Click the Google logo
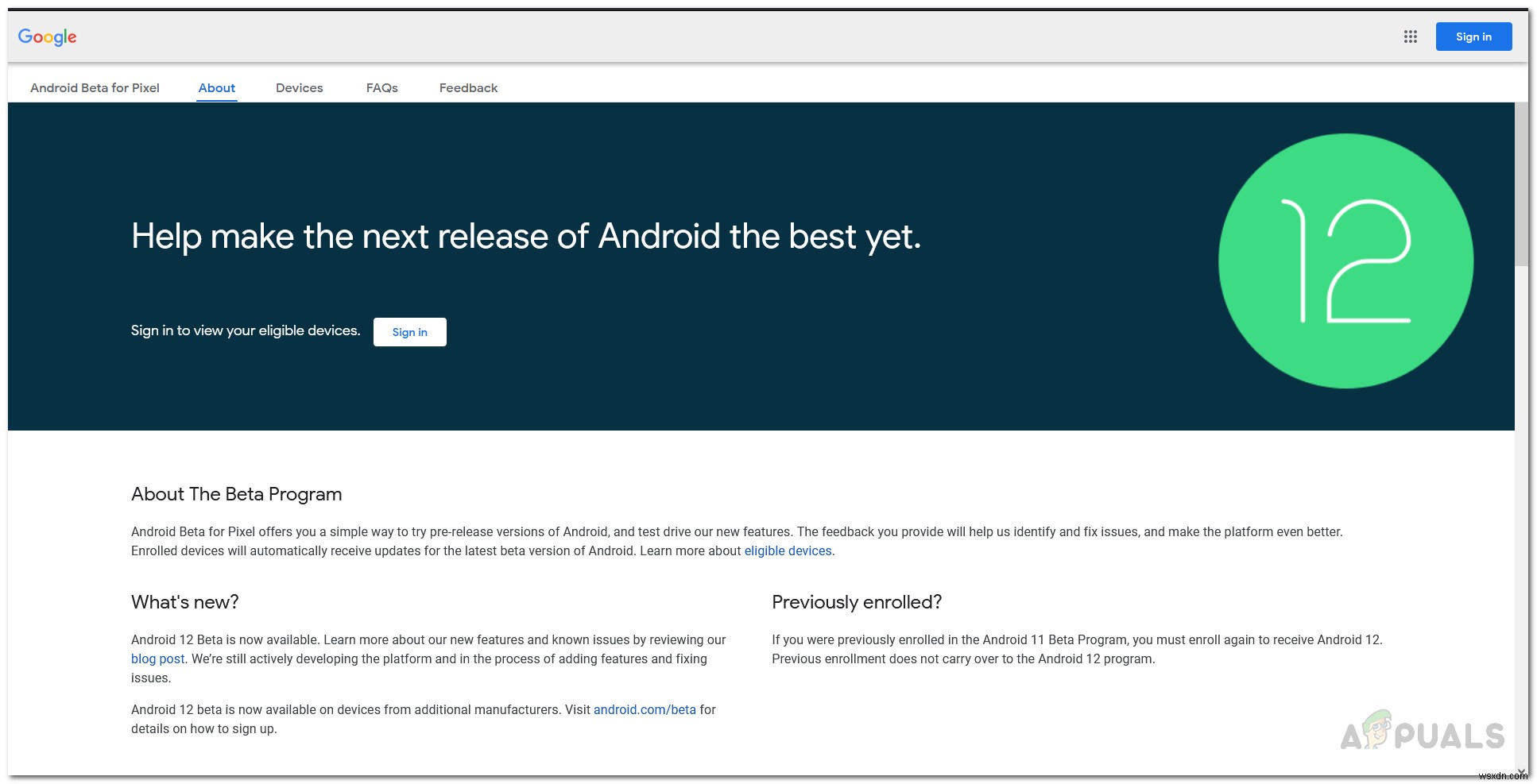This screenshot has height=784, width=1537. (x=47, y=37)
